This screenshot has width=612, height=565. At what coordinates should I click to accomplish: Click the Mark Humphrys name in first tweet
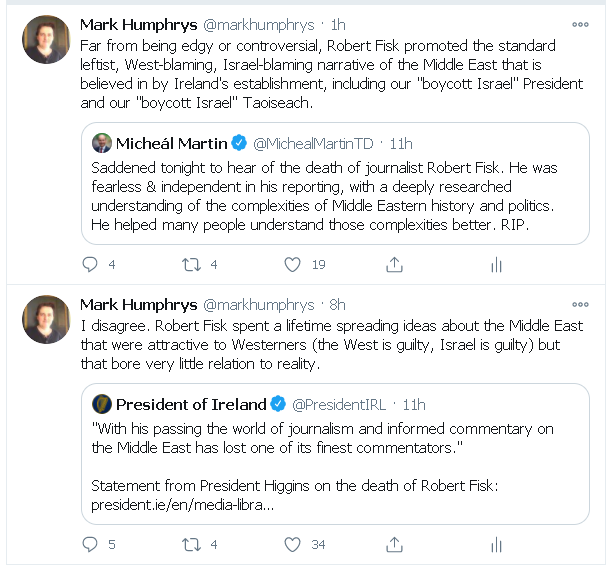point(138,24)
